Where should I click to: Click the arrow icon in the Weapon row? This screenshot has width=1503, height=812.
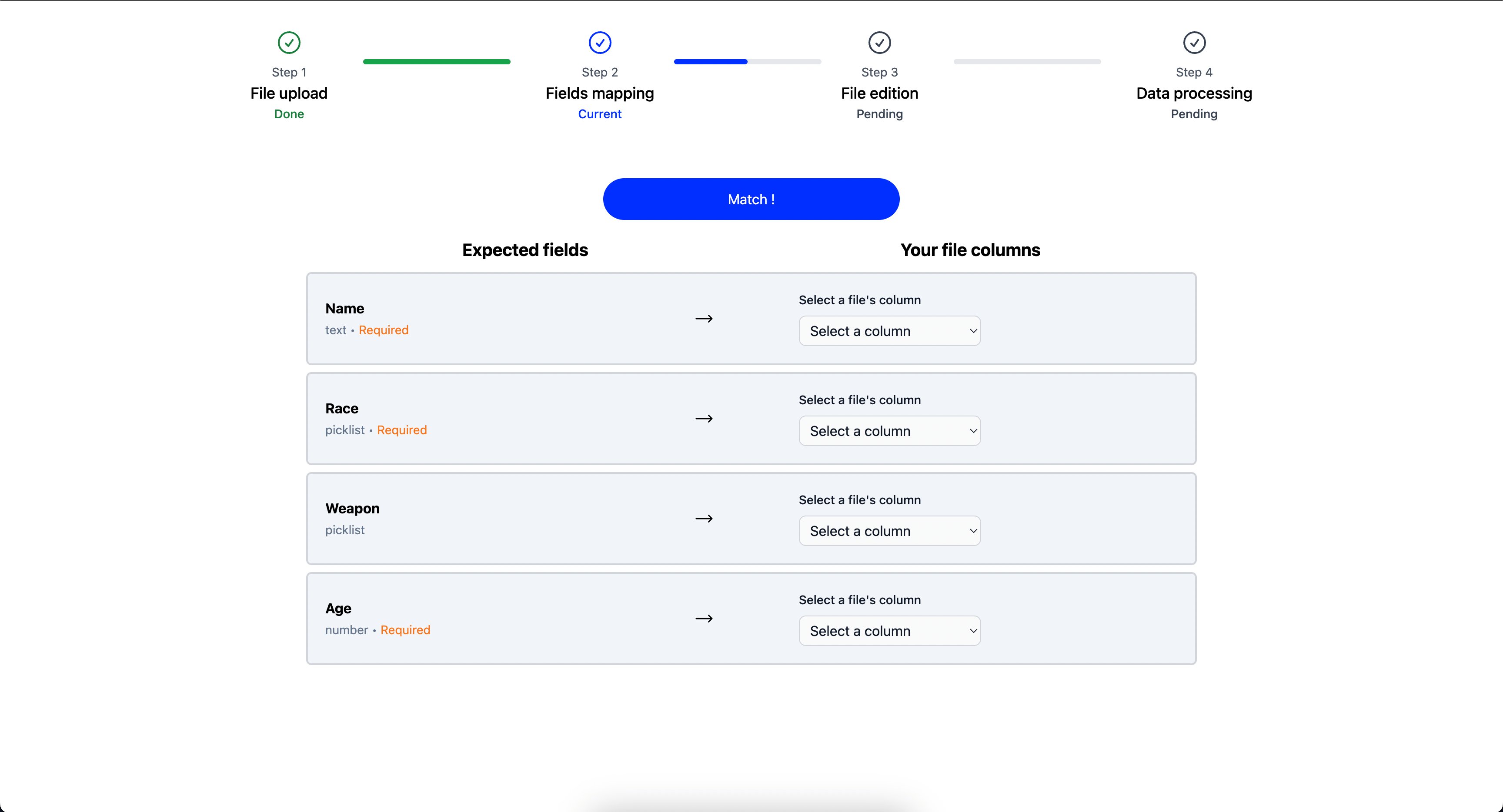[704, 519]
